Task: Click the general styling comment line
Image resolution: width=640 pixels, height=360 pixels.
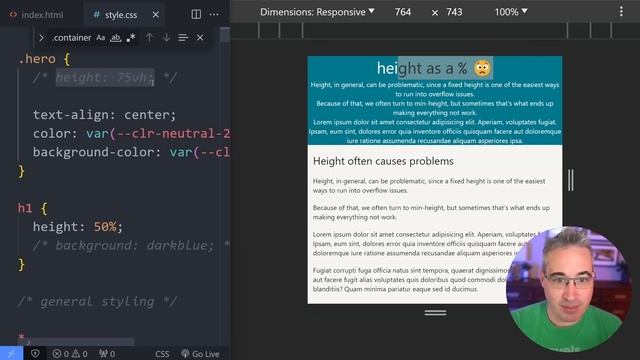Action: (x=98, y=302)
